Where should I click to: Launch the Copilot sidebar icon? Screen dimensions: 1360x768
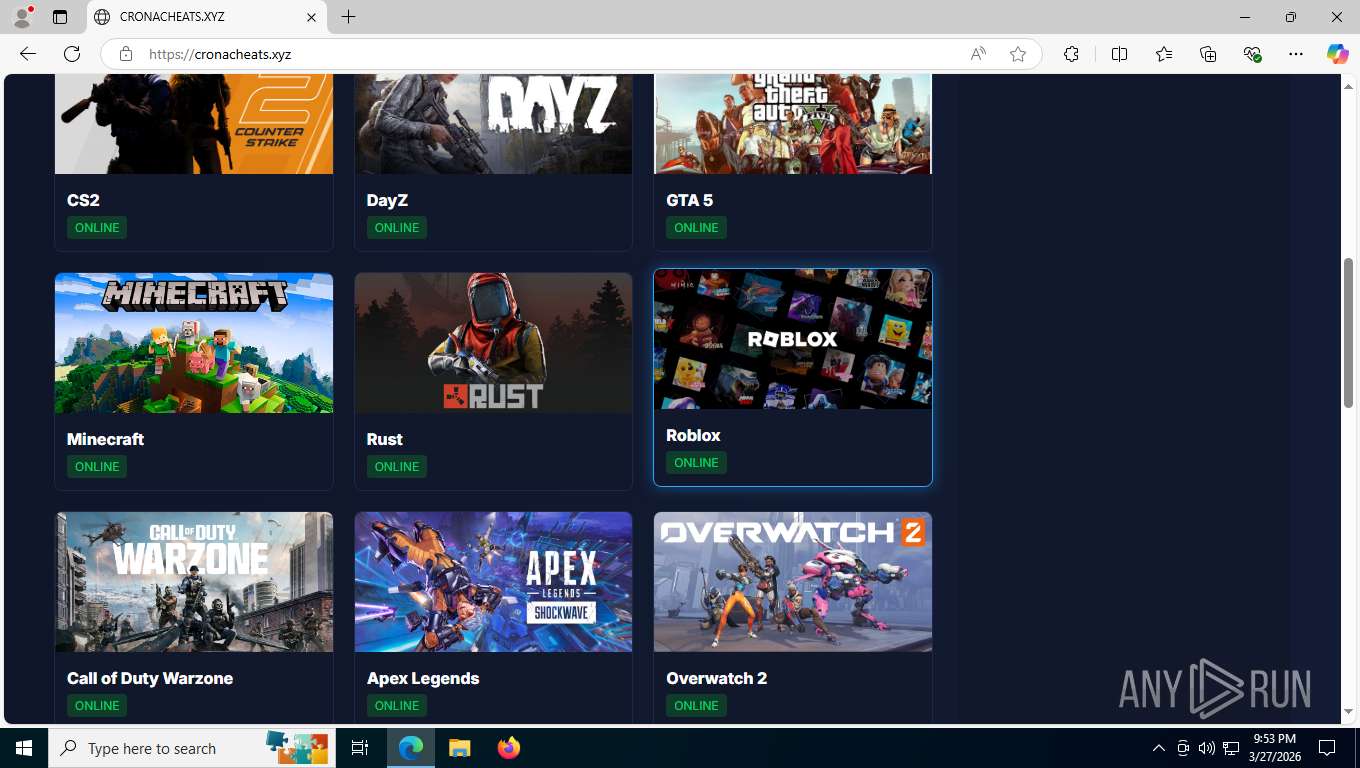coord(1337,54)
